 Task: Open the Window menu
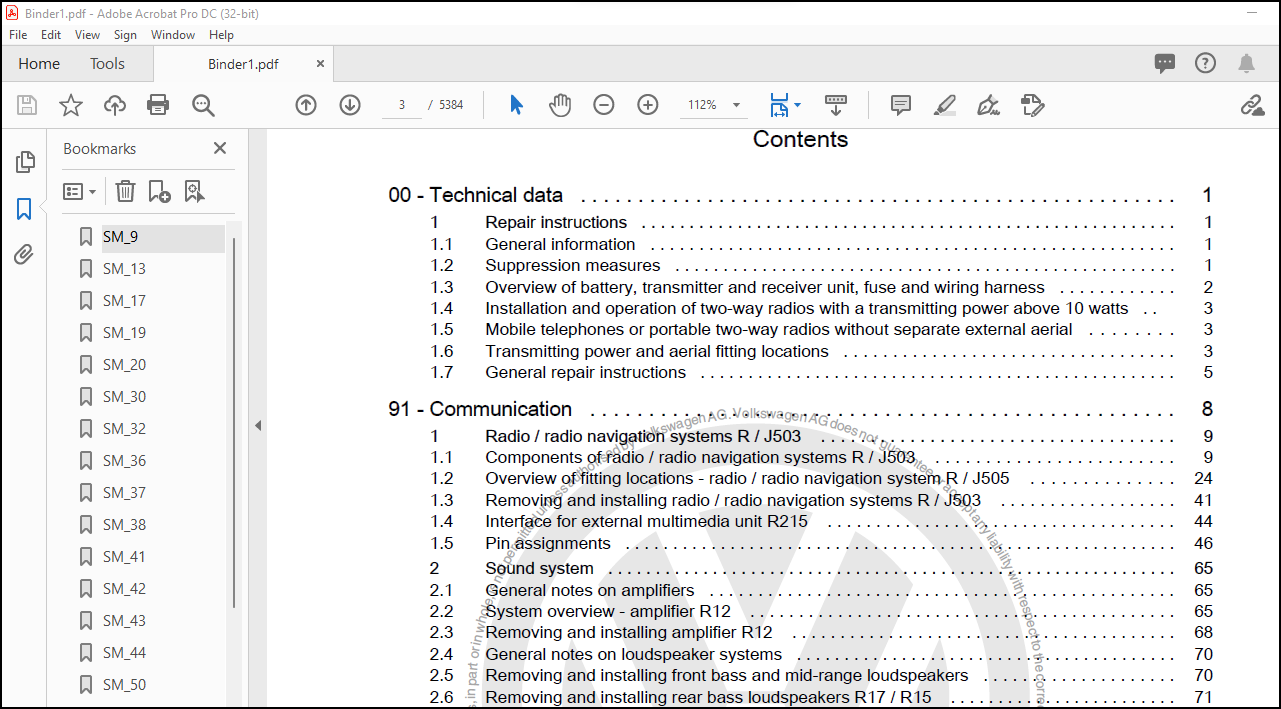(x=173, y=34)
